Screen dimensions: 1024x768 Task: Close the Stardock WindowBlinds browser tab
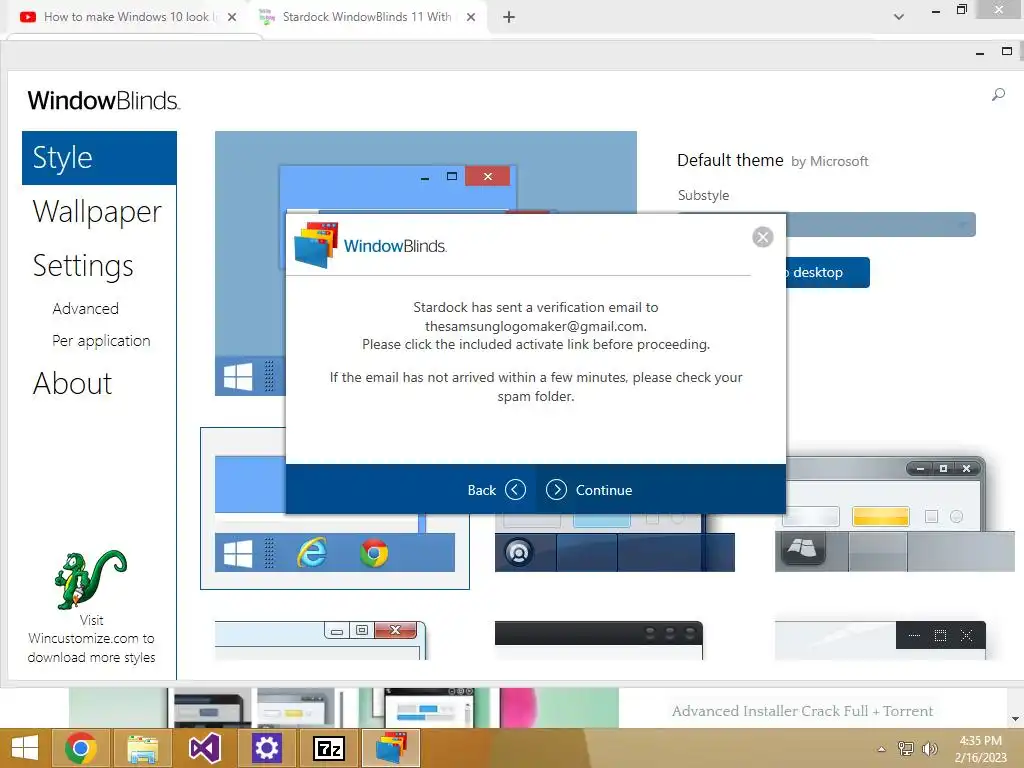point(471,18)
